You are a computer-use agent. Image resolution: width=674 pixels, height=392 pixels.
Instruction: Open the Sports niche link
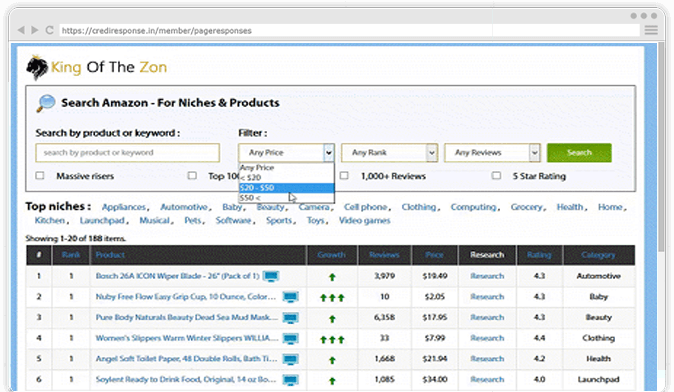(279, 220)
